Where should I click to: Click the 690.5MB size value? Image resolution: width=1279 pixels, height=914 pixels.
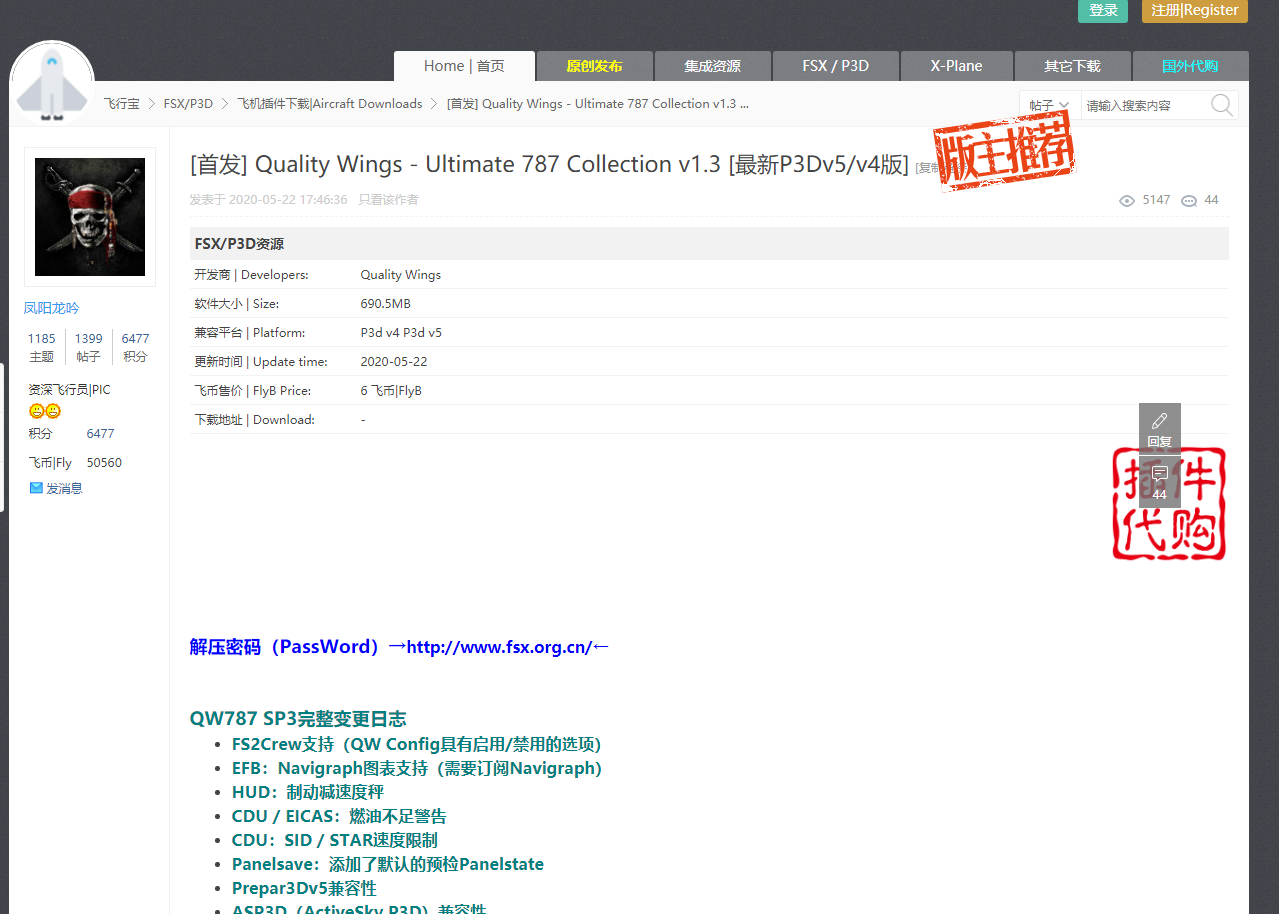(x=385, y=304)
